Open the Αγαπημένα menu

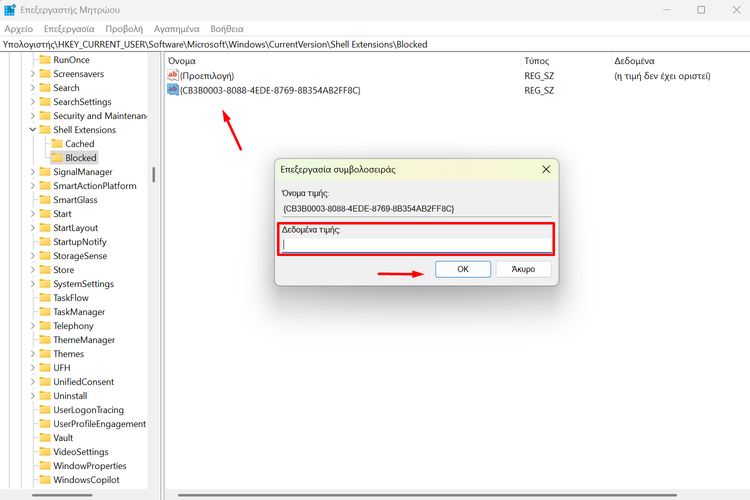[176, 29]
